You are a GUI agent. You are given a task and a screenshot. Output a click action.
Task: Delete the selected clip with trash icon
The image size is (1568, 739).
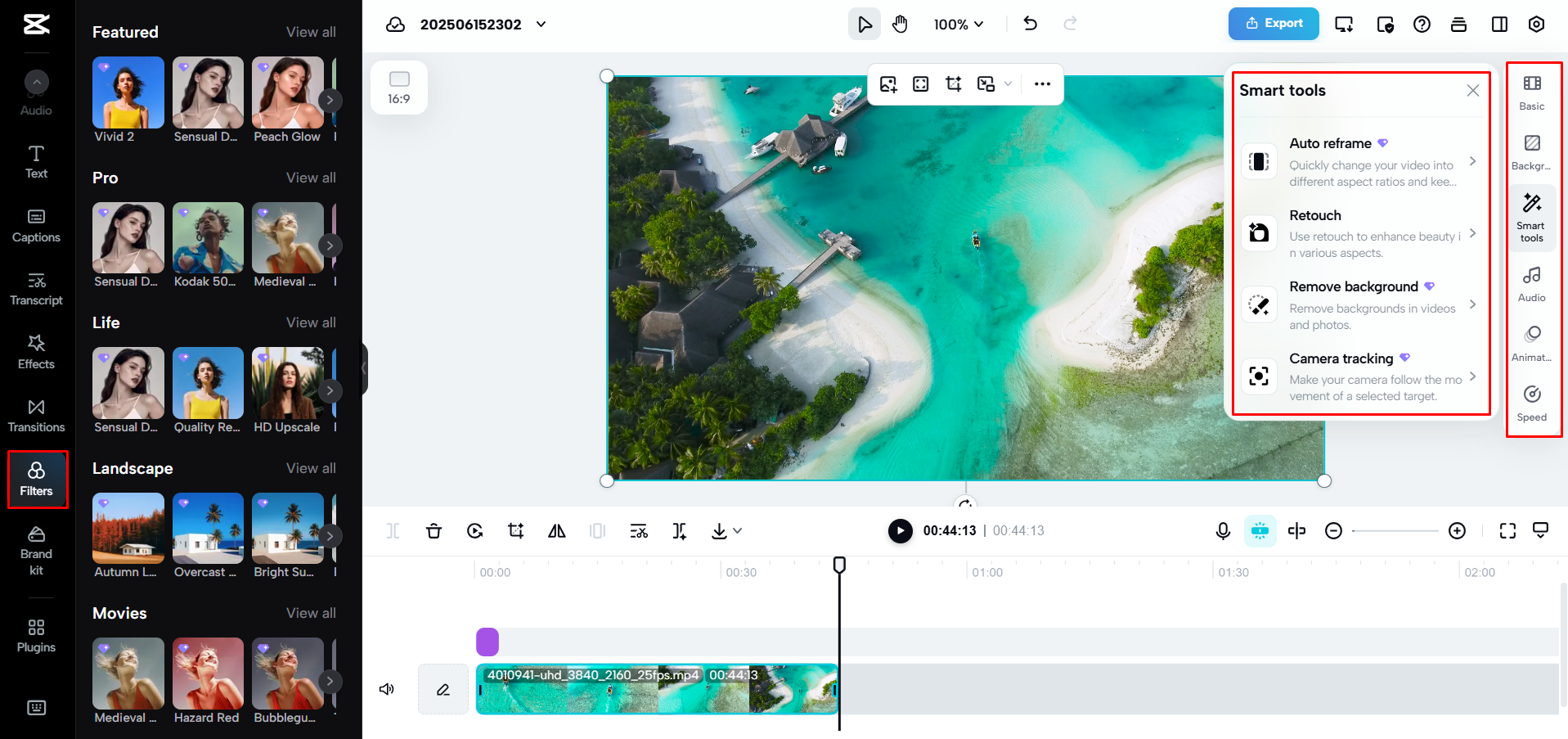click(434, 530)
